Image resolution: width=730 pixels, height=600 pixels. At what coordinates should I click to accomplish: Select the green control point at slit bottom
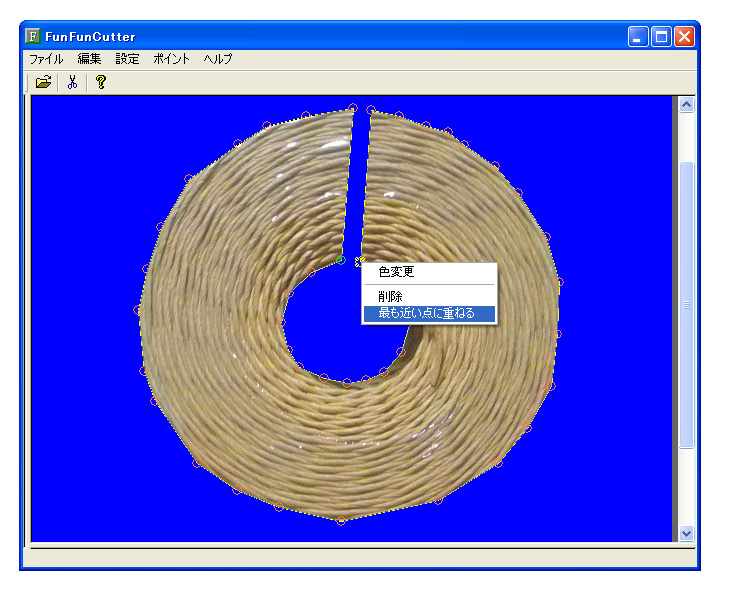341,260
